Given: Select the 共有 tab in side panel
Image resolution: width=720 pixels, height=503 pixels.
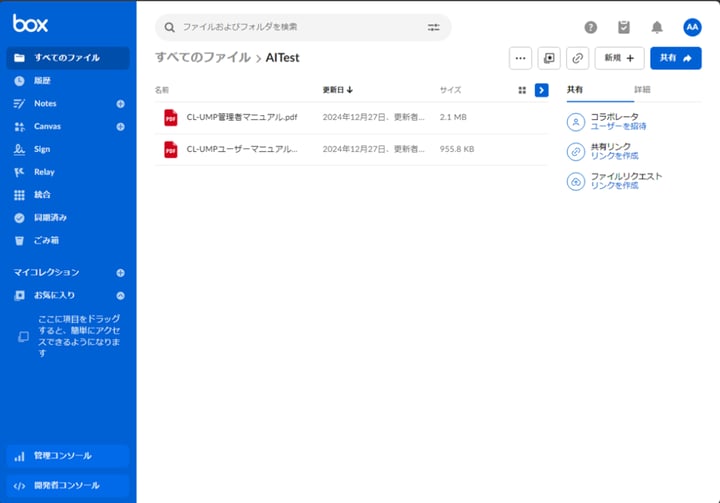Looking at the screenshot, I should [x=575, y=90].
